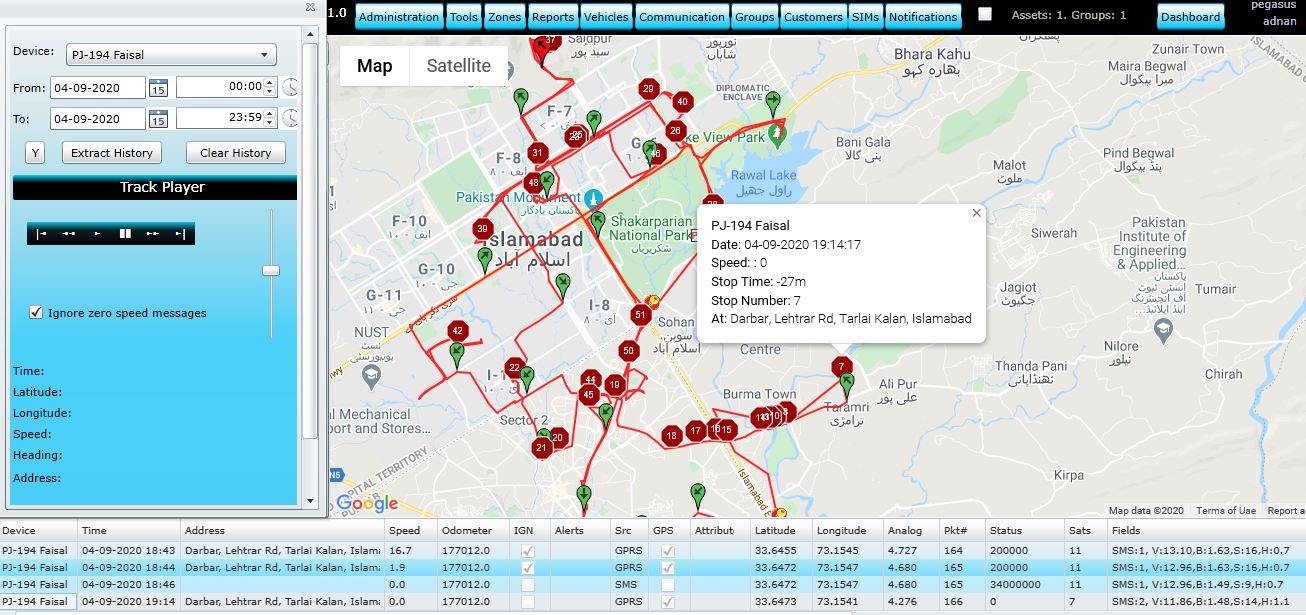The image size is (1306, 615).
Task: Select stop marker 29 on map
Action: 648,90
